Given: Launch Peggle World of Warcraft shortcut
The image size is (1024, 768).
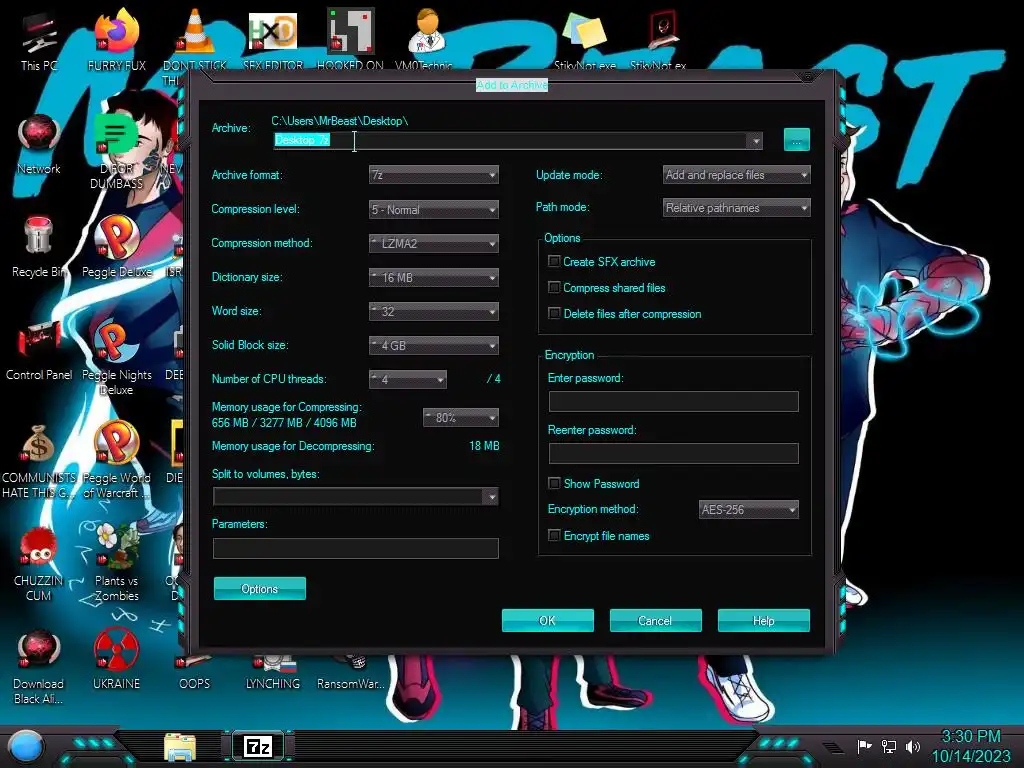Looking at the screenshot, I should point(116,461).
